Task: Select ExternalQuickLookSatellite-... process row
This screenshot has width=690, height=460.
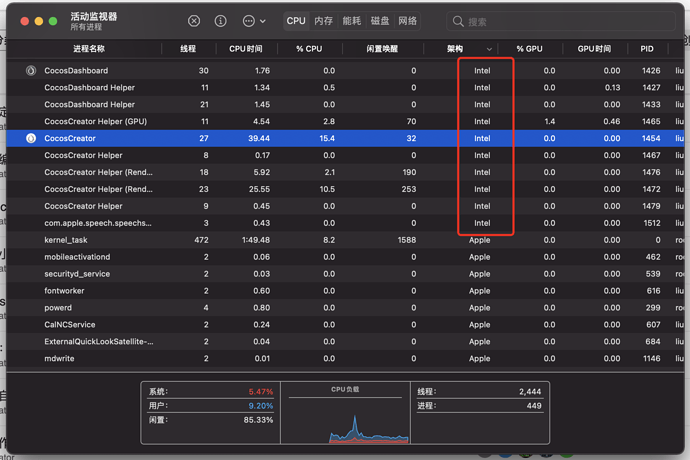Action: pos(345,342)
